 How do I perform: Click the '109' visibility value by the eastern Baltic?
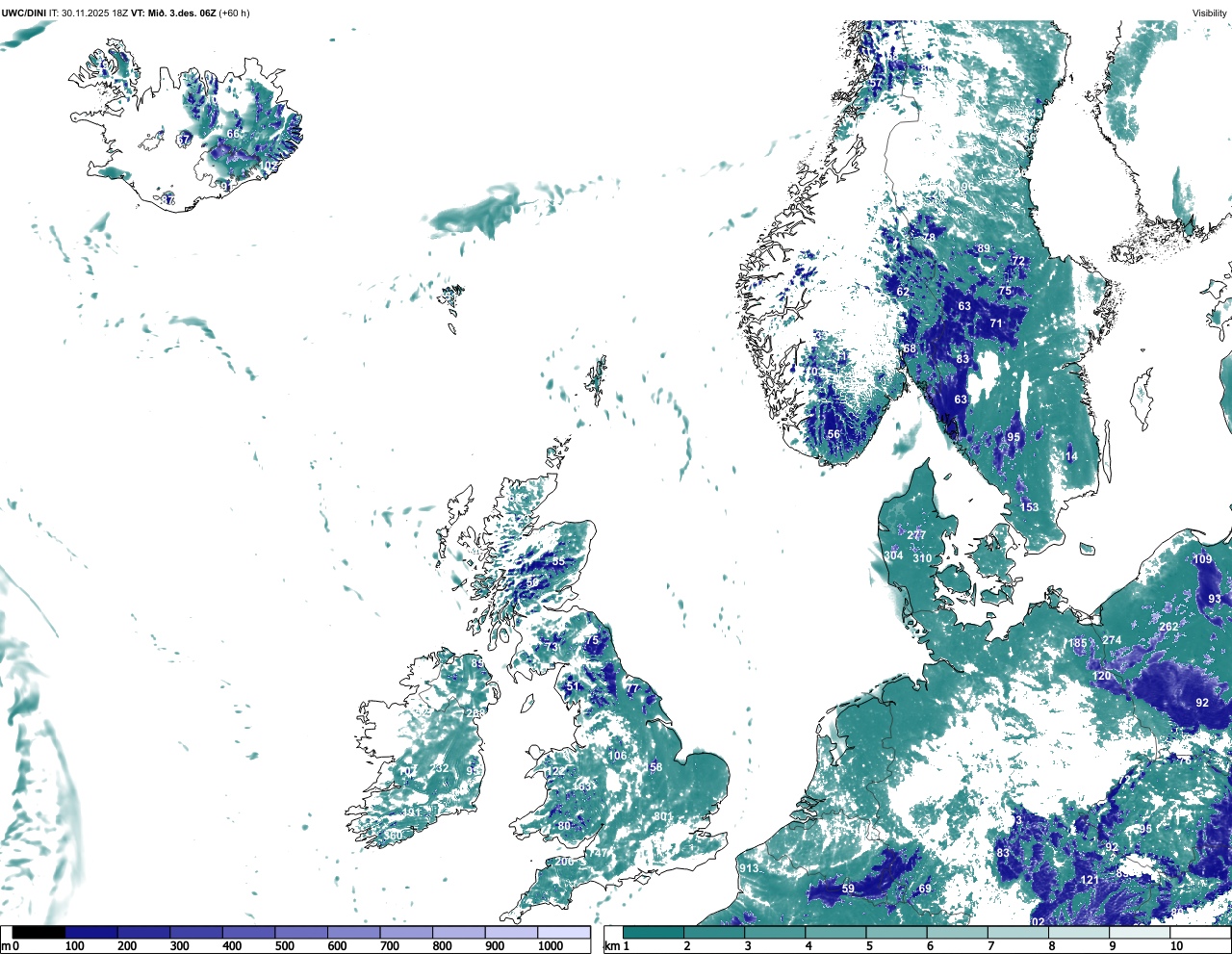pos(1202,559)
